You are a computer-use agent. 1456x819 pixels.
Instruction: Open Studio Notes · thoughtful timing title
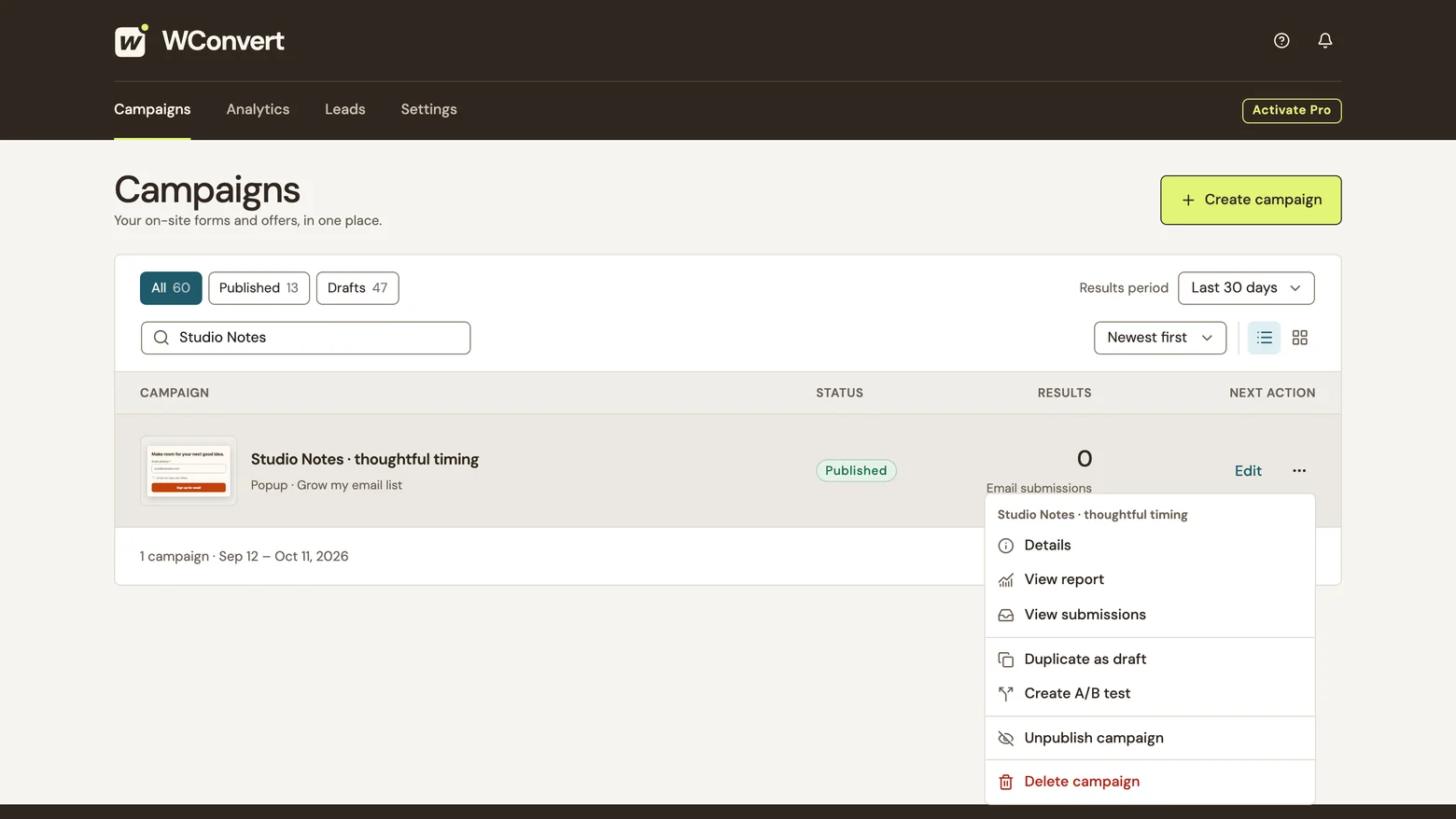[x=365, y=459]
